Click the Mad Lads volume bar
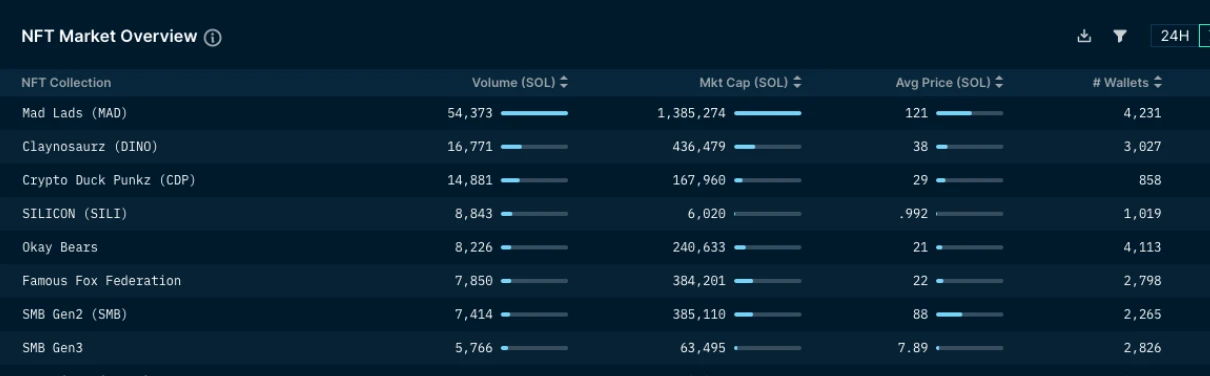 point(534,113)
